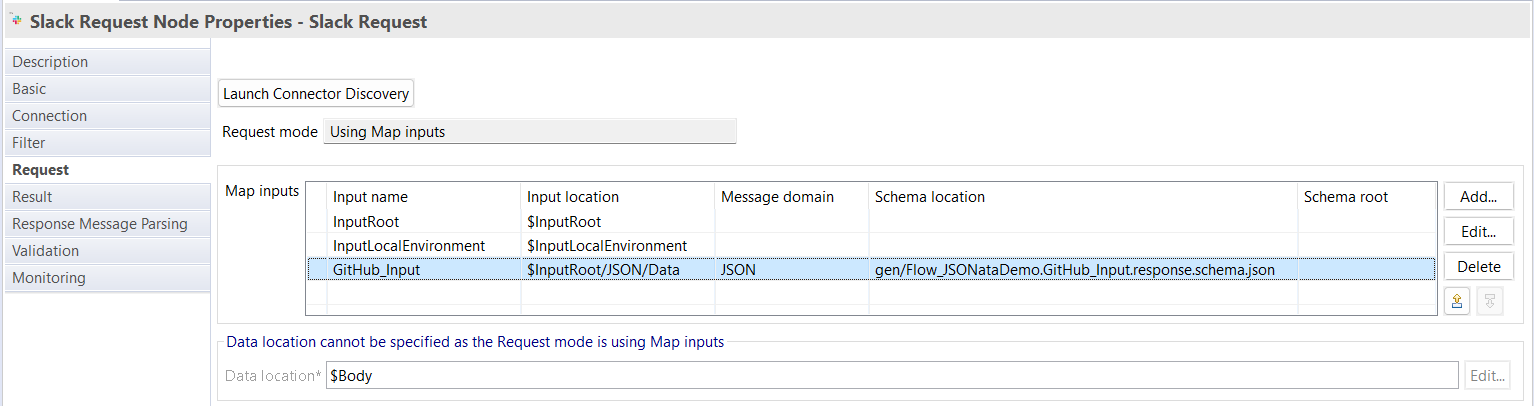Click the Input name column header

tap(371, 197)
